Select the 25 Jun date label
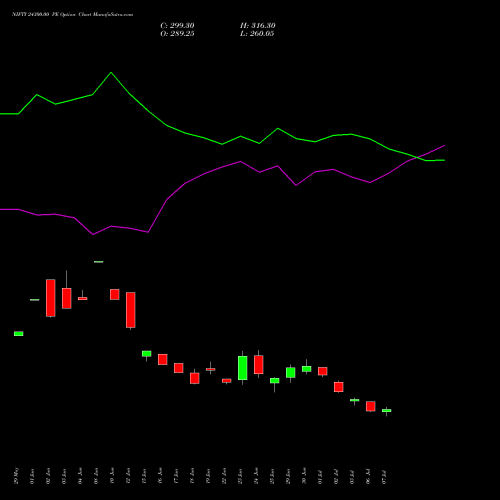This screenshot has height=500, width=500. coord(273,476)
